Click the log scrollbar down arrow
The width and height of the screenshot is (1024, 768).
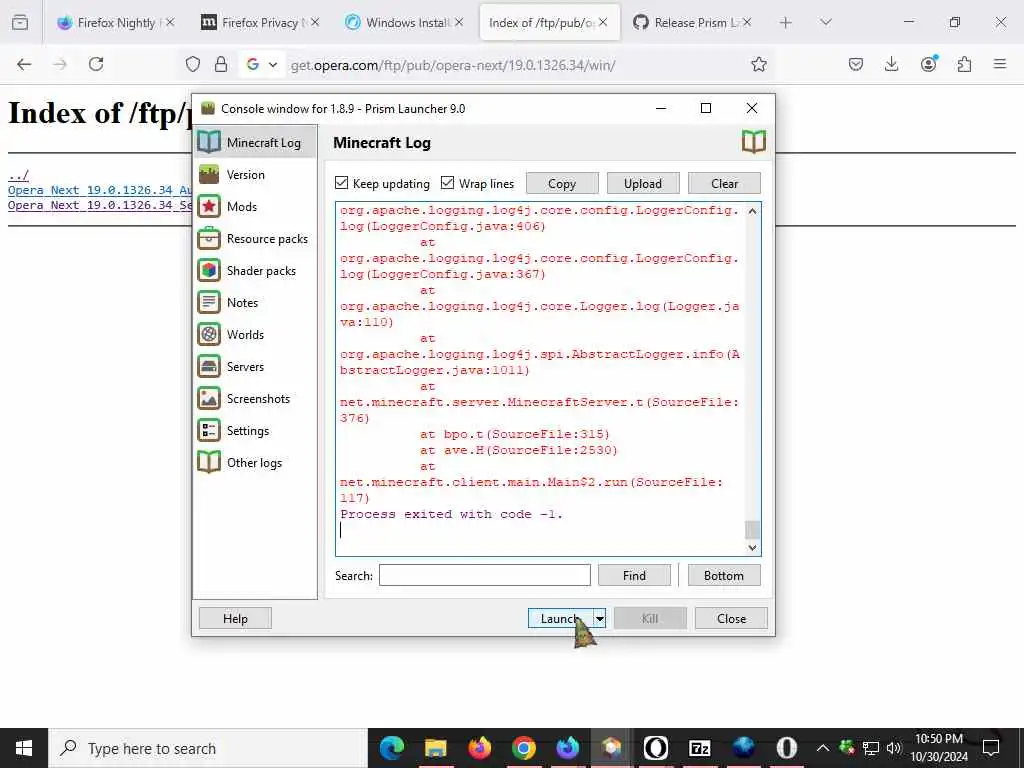752,547
